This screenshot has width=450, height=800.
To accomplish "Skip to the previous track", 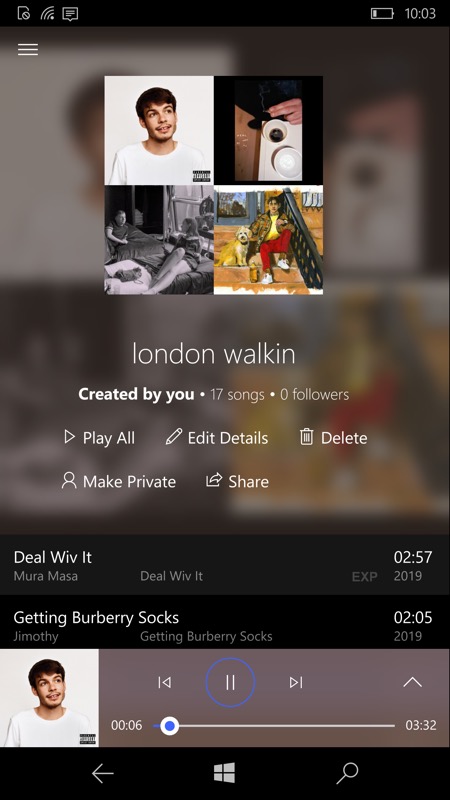I will click(x=164, y=682).
